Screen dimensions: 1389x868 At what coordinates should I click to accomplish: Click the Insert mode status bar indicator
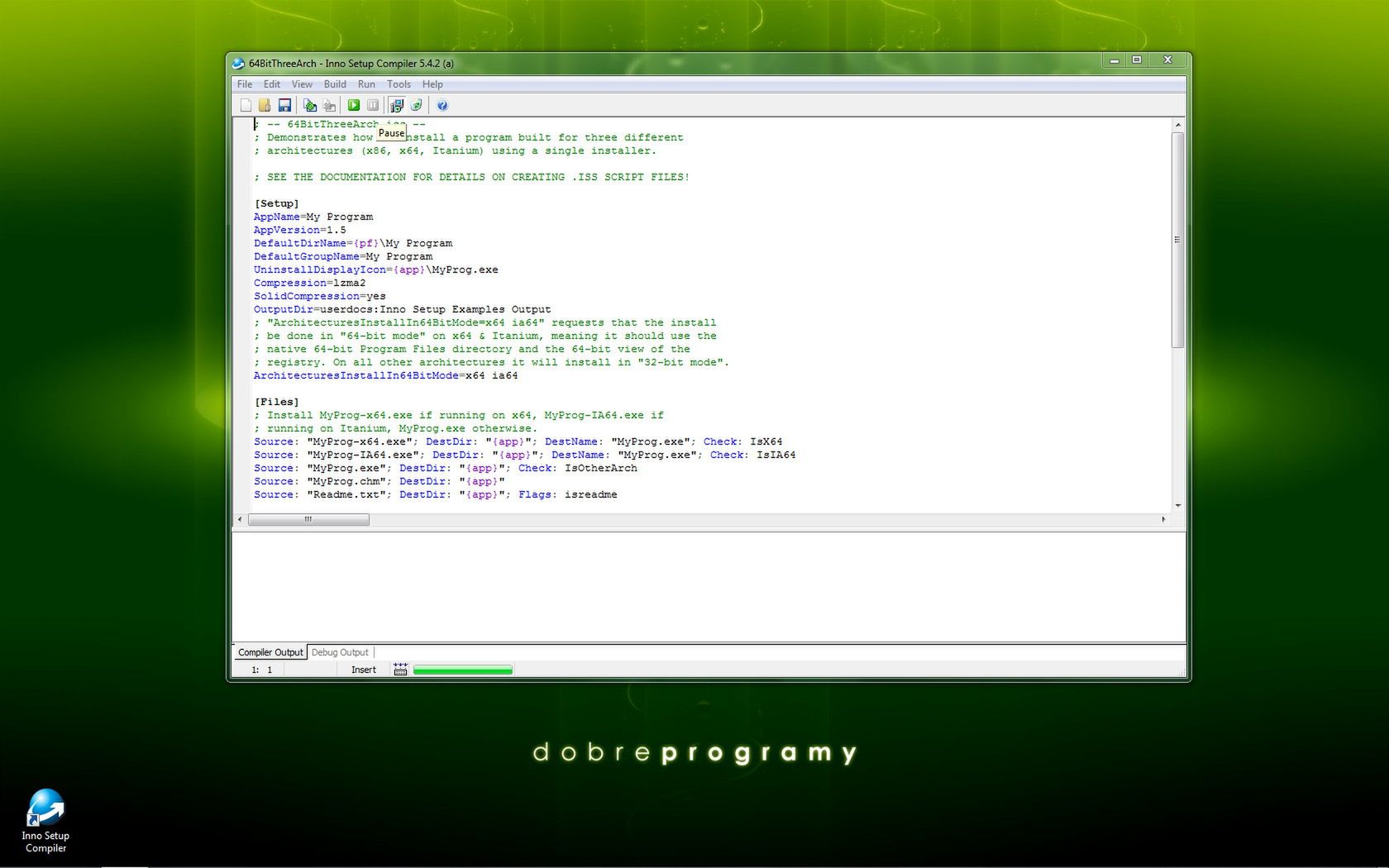pyautogui.click(x=364, y=670)
